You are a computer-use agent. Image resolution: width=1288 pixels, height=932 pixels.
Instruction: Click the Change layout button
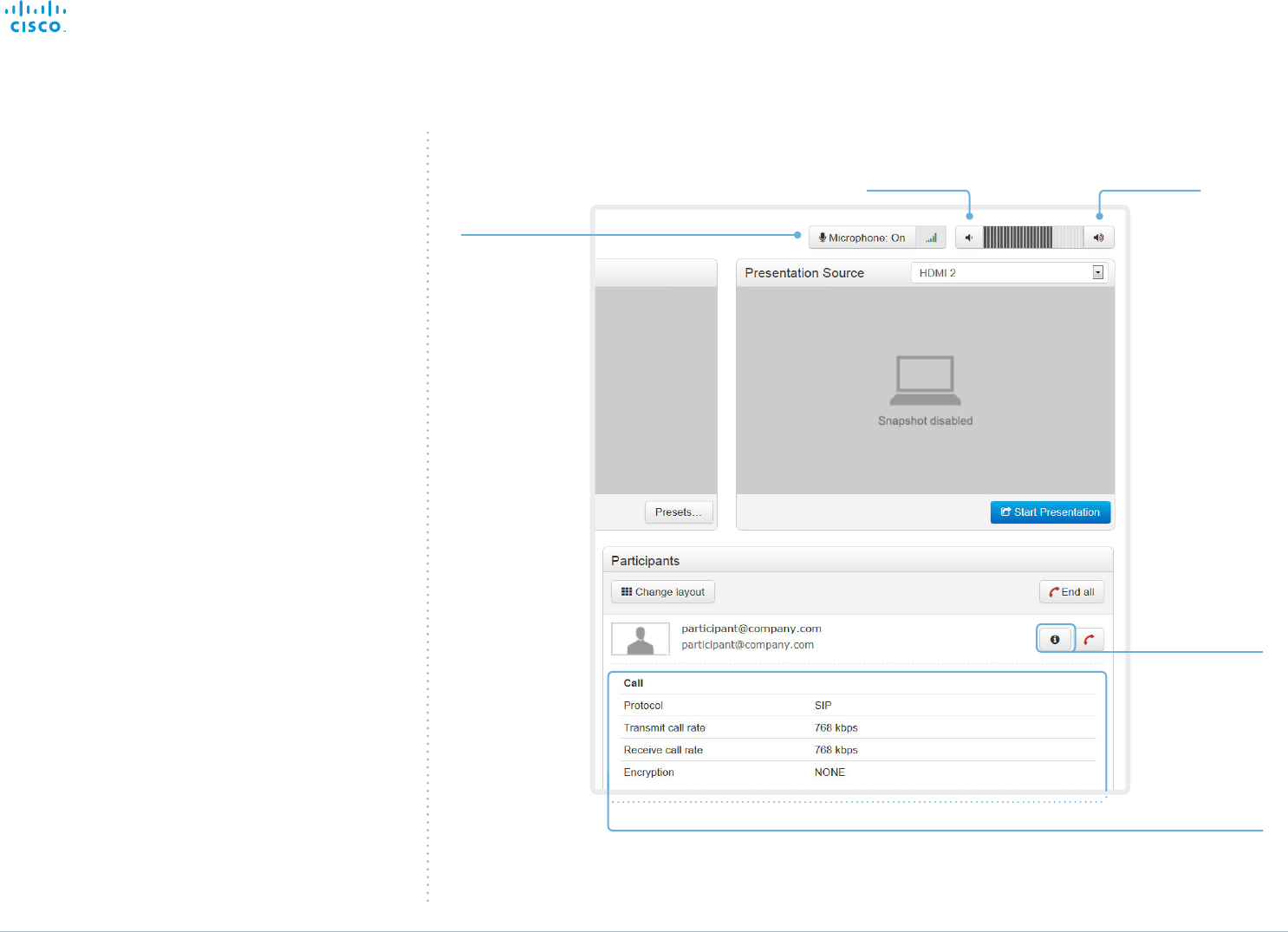click(x=663, y=592)
